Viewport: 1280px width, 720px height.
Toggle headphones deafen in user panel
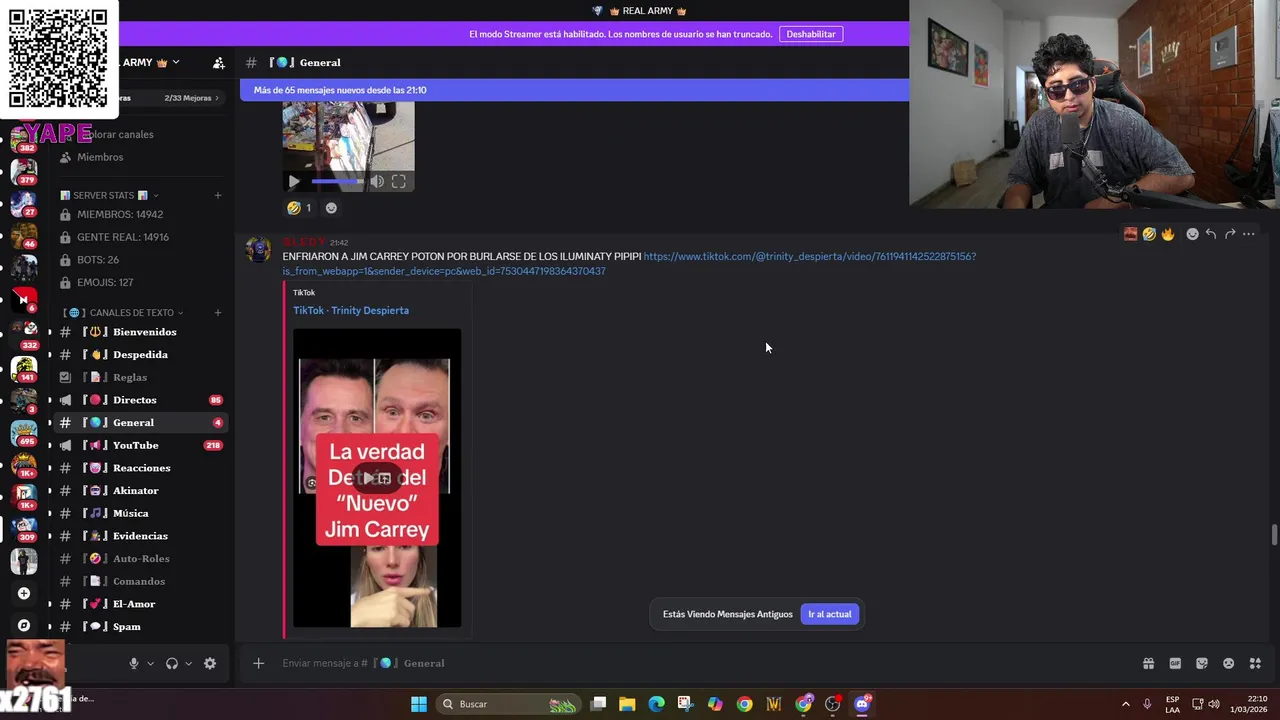[x=172, y=663]
